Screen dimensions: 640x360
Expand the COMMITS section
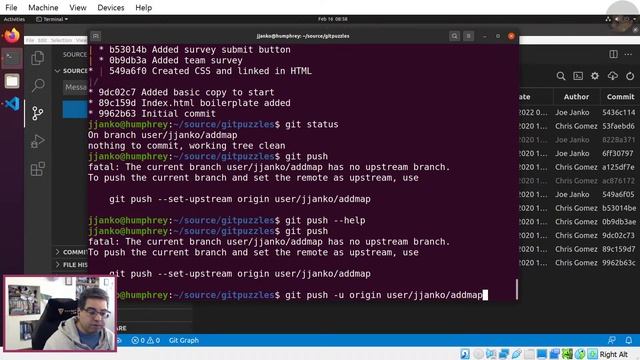(71, 252)
